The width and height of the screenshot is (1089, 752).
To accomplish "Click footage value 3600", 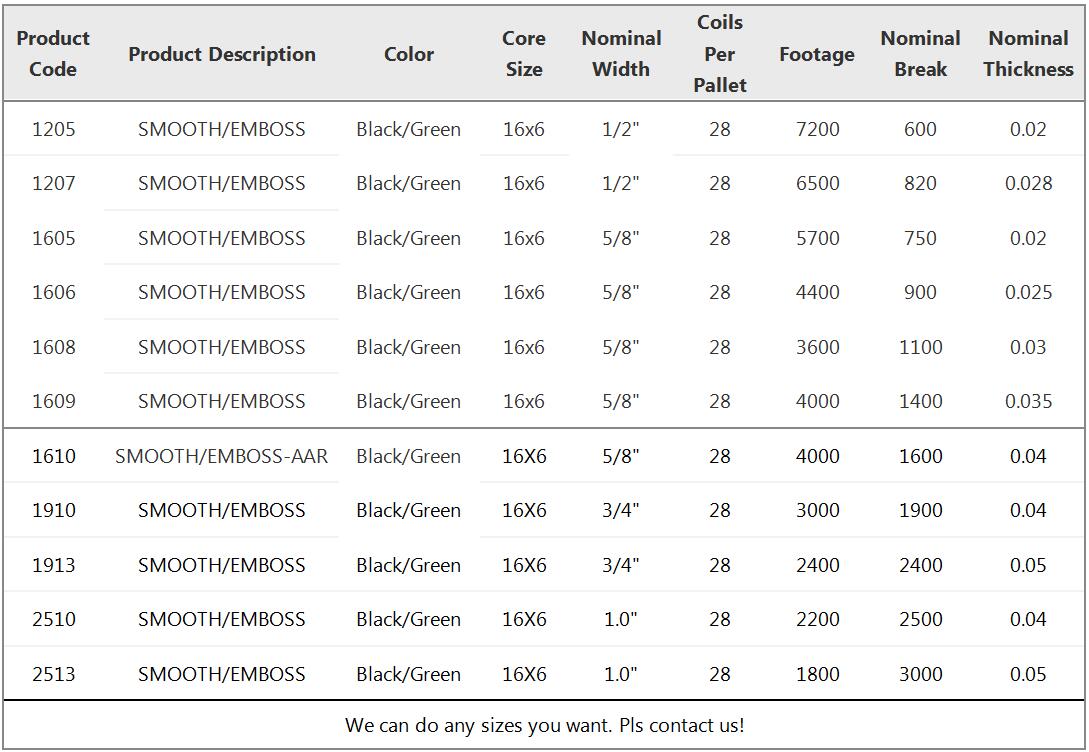I will point(817,347).
